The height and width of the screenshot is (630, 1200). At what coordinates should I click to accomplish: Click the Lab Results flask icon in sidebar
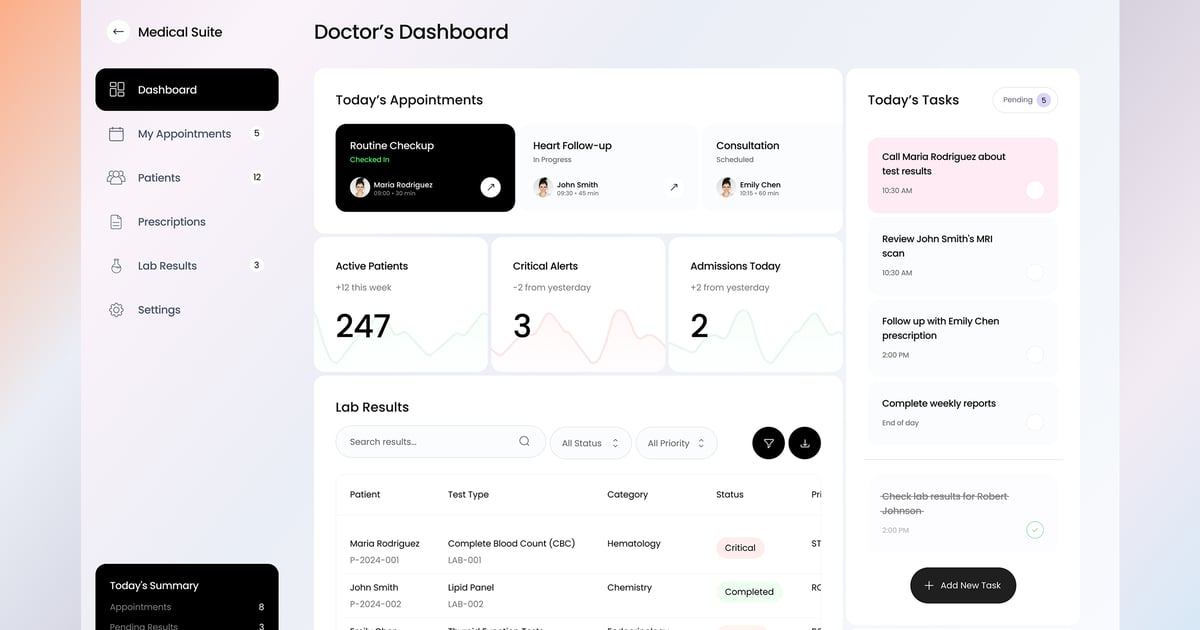coord(116,266)
